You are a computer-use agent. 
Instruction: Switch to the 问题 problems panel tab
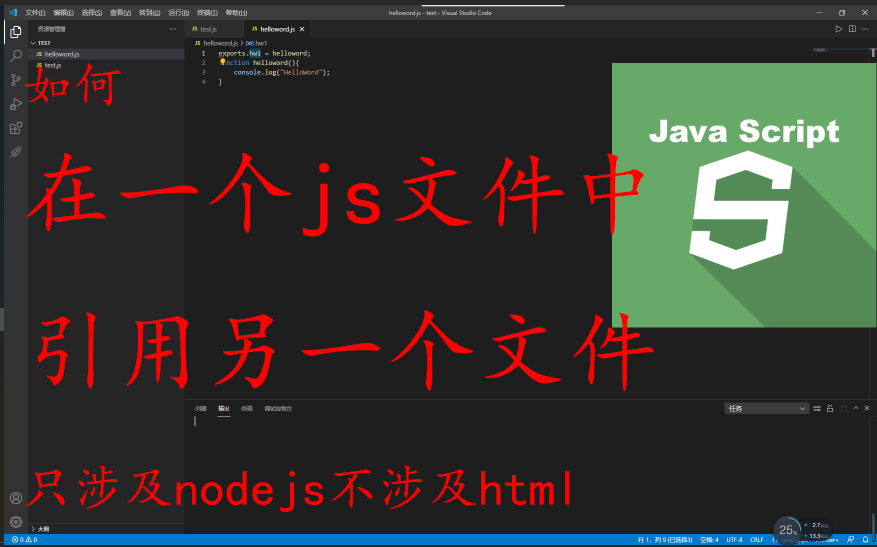click(201, 408)
